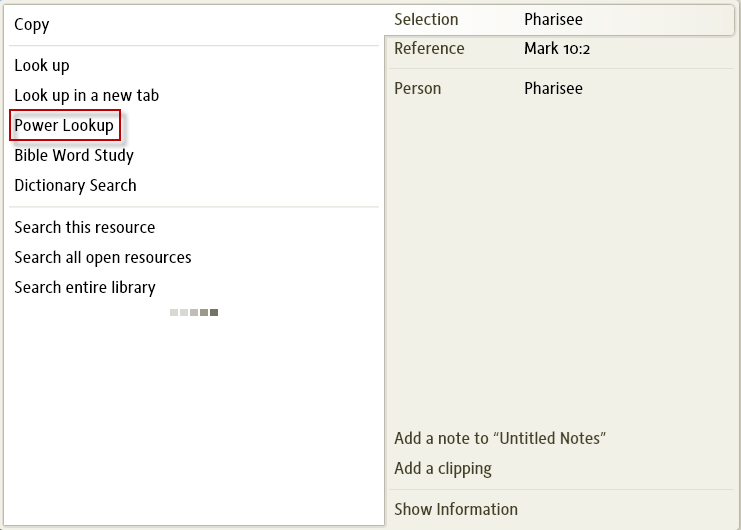Screen dimensions: 741x530
Task: Add a note to "Untitled Notes"
Action: pos(500,438)
